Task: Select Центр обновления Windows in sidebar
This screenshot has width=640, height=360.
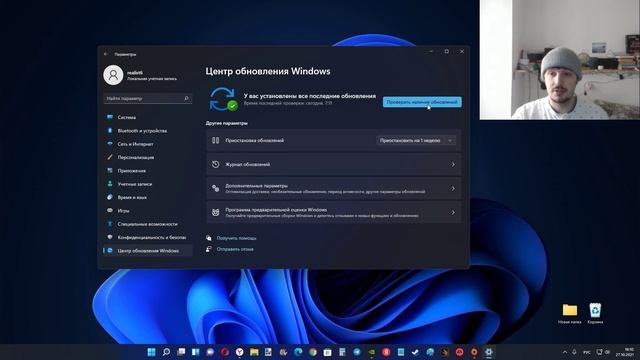Action: [147, 251]
